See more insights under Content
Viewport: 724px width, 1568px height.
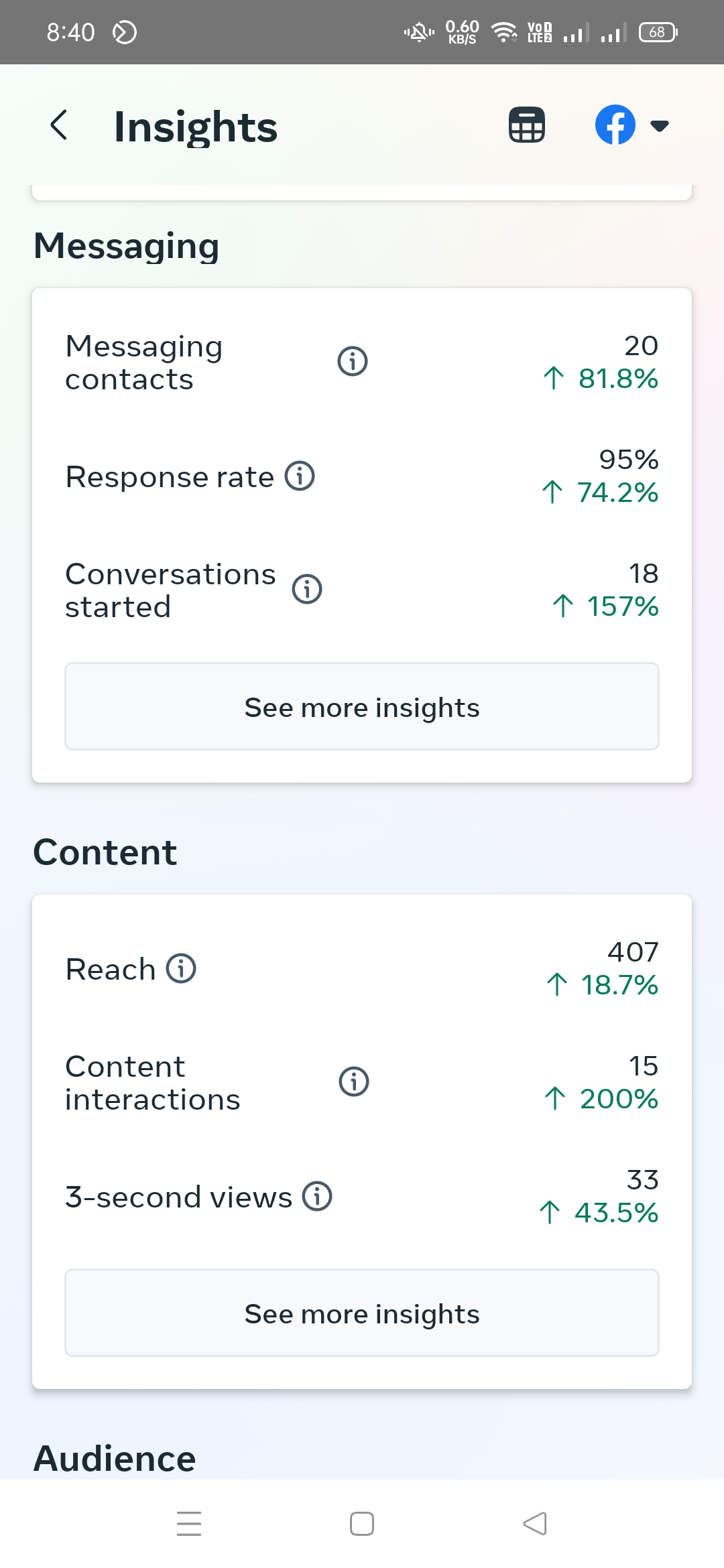[x=362, y=1313]
